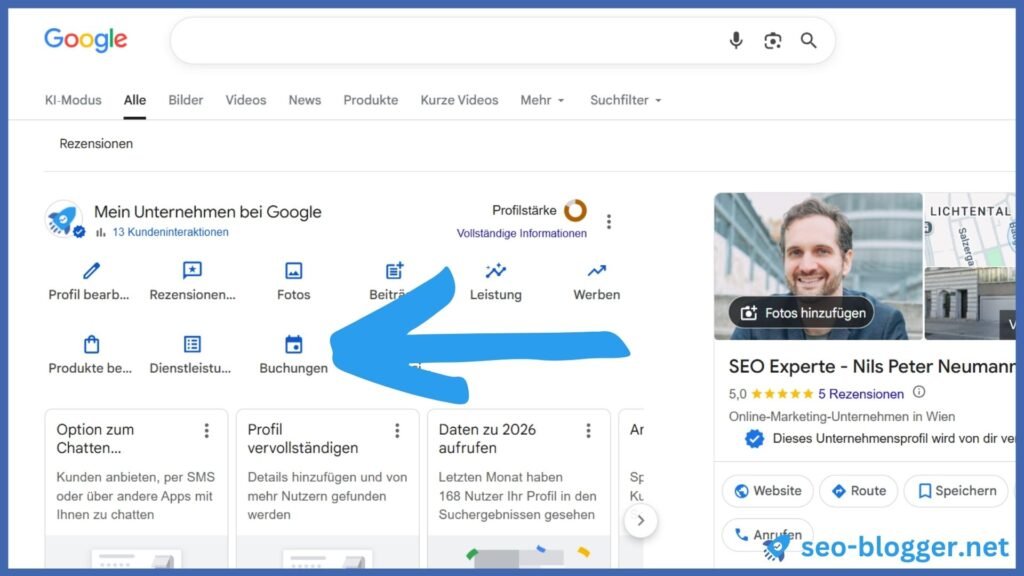This screenshot has width=1024, height=576.
Task: Open Werben trending arrow icon
Action: (x=596, y=270)
